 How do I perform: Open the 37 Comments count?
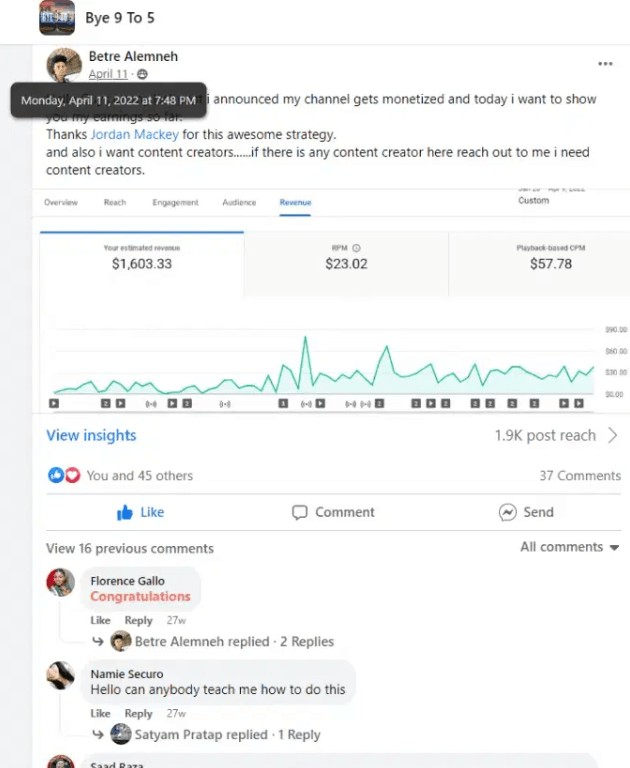[x=580, y=476]
